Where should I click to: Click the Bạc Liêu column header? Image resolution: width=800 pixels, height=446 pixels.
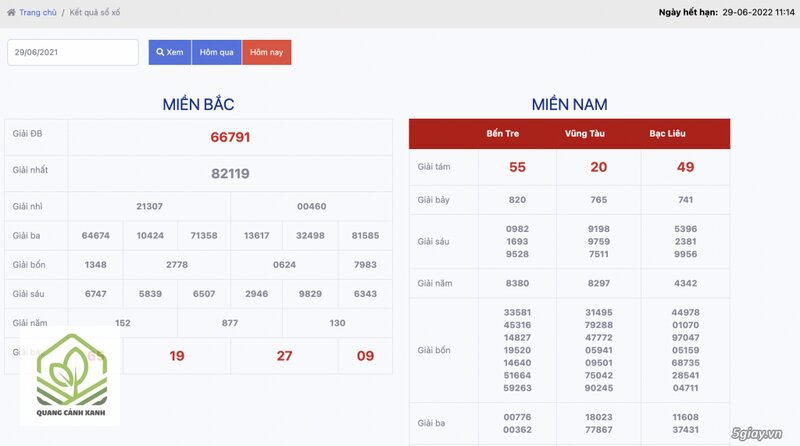coord(667,134)
